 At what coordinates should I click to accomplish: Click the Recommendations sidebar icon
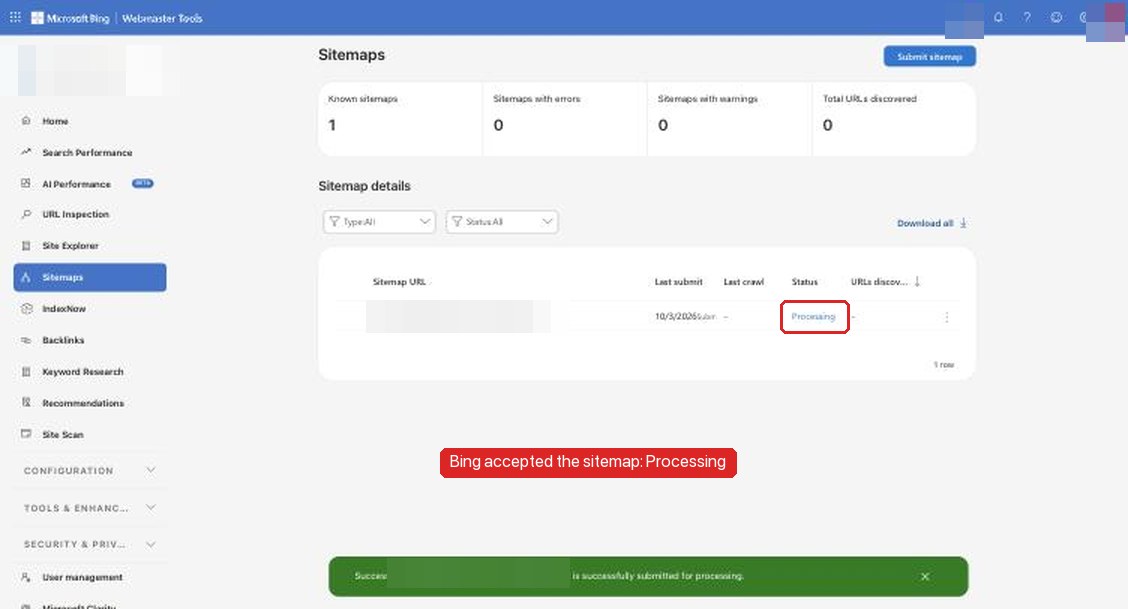coord(26,403)
